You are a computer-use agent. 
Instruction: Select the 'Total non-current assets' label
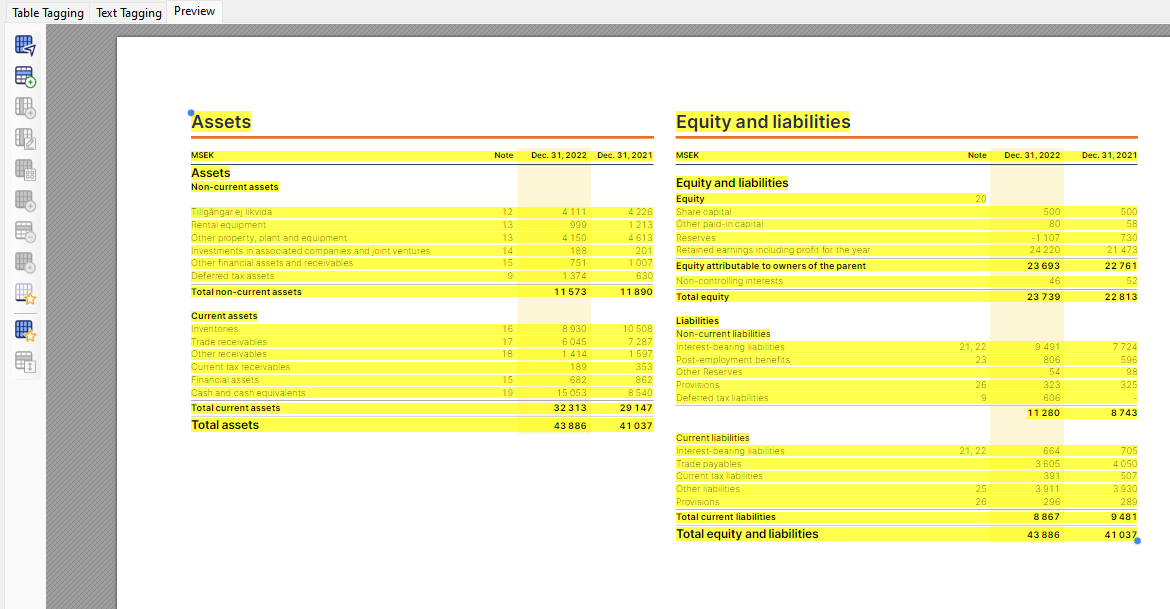pos(246,292)
